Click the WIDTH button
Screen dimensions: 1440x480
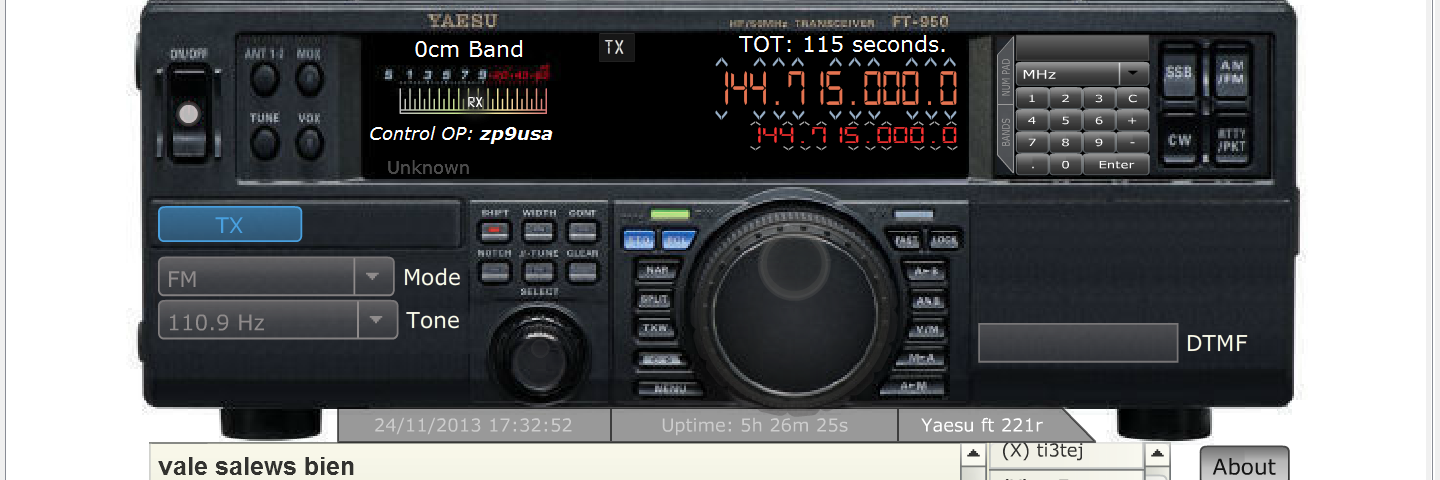coord(539,231)
